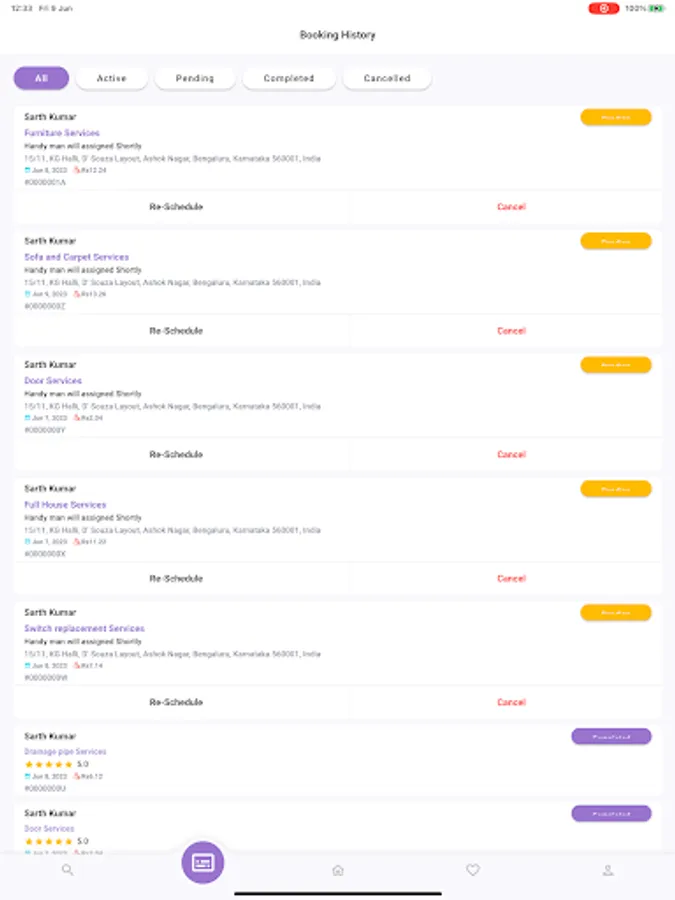Filter by Completed bookings
Screen dimensions: 675x900
tap(289, 78)
